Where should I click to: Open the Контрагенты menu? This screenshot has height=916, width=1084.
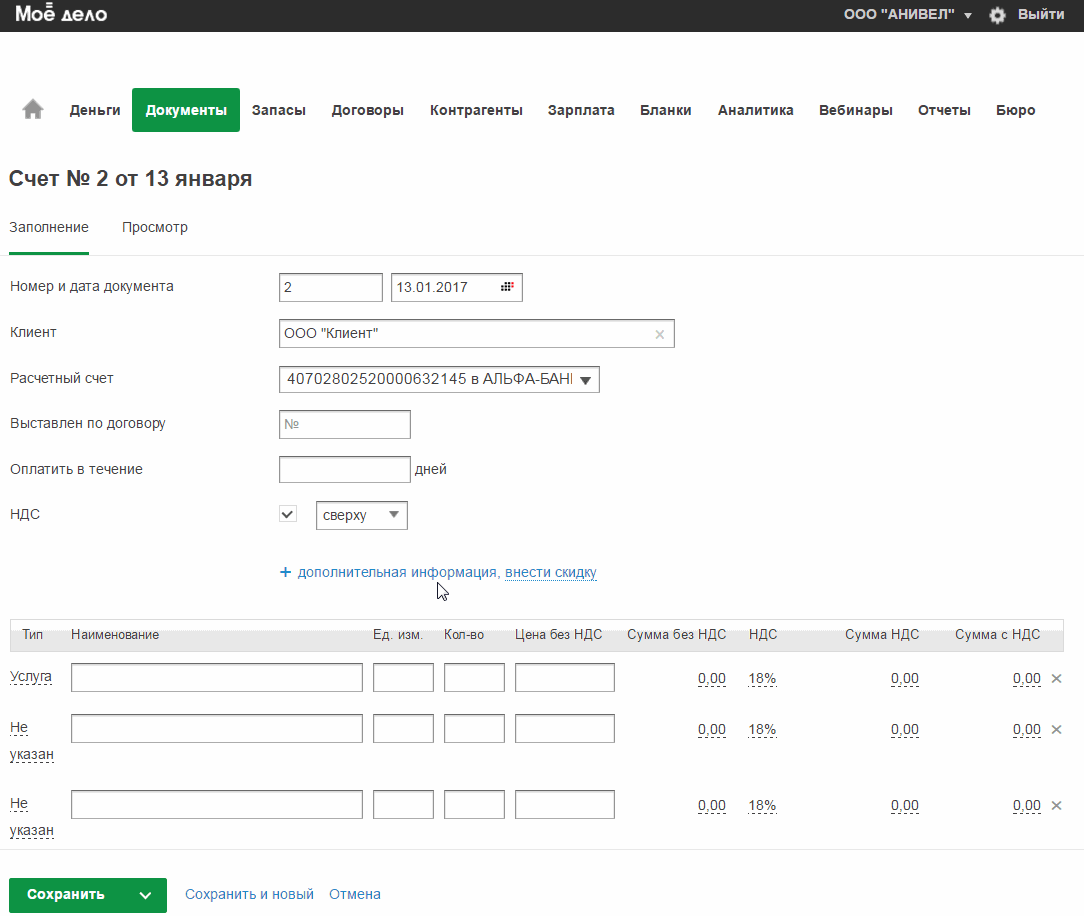pos(476,110)
